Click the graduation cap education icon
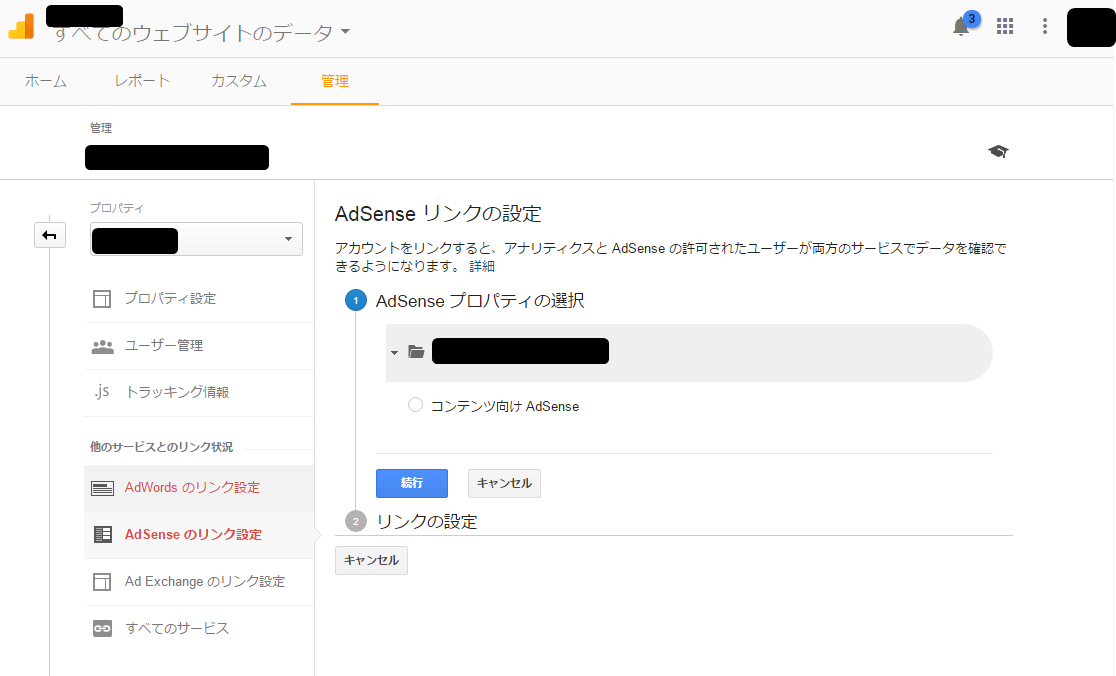Viewport: 1116px width, 676px height. 999,151
